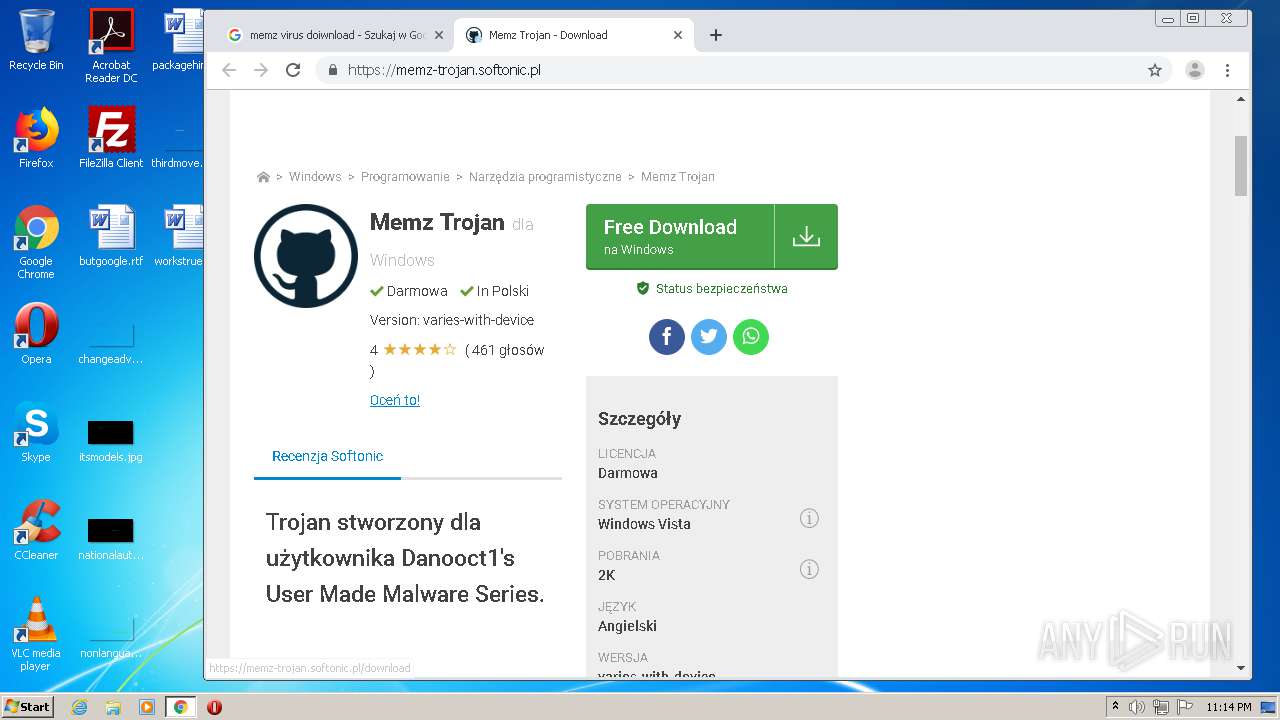1280x720 pixels.
Task: Launch Opera from the desktop
Action: (x=36, y=334)
